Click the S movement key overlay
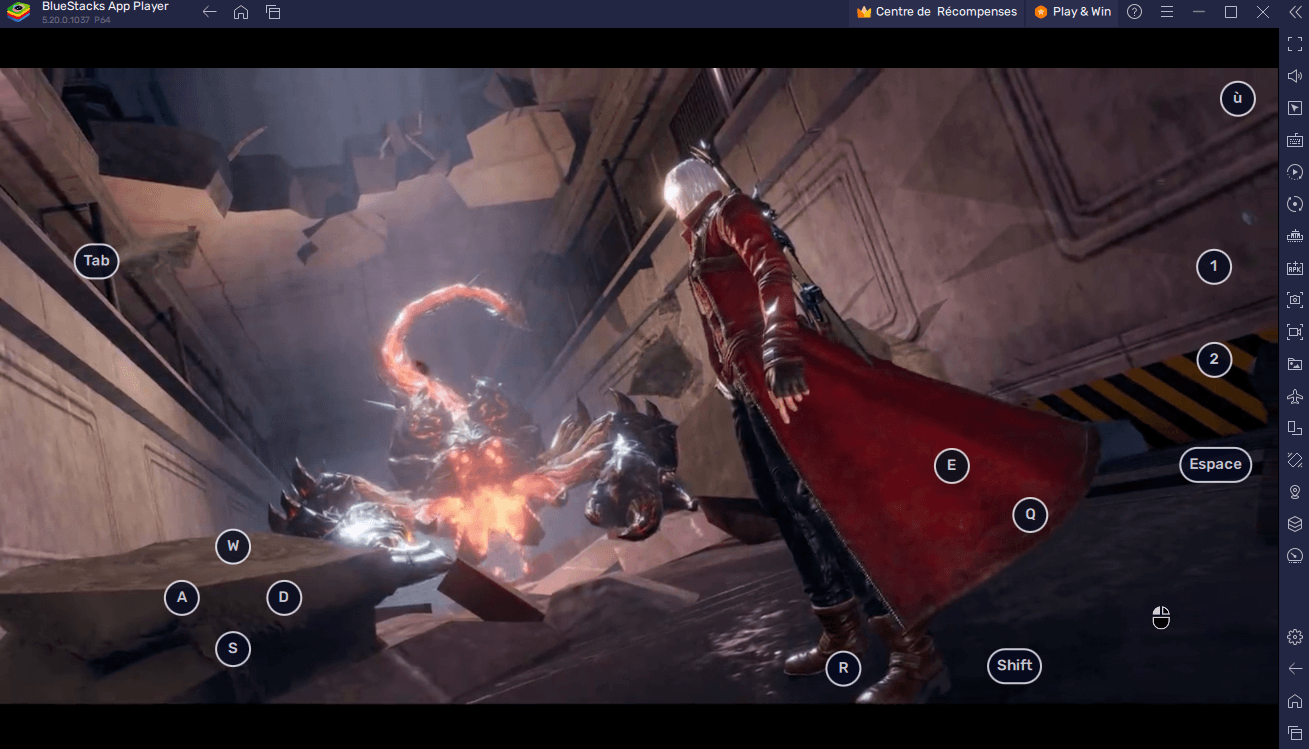This screenshot has width=1309, height=749. point(233,649)
